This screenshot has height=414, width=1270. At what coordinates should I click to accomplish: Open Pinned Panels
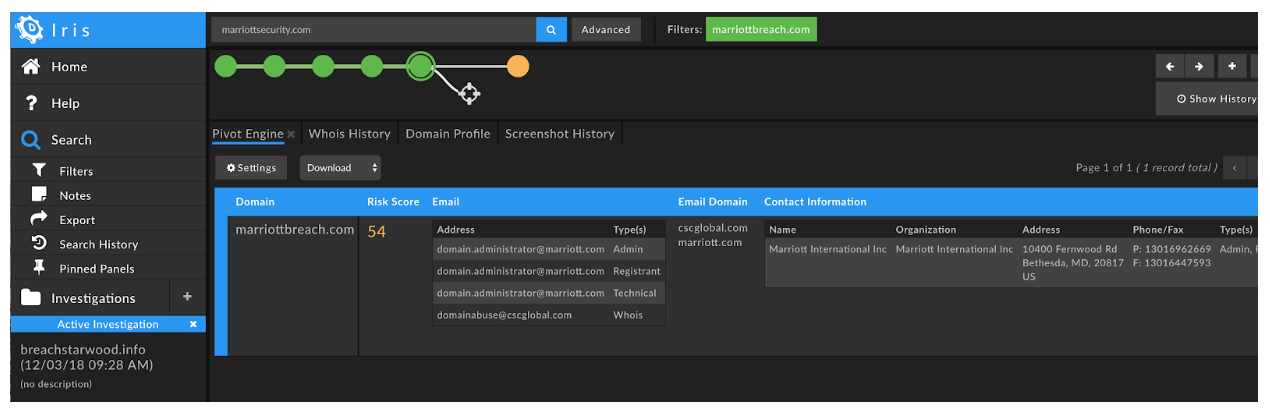108,268
